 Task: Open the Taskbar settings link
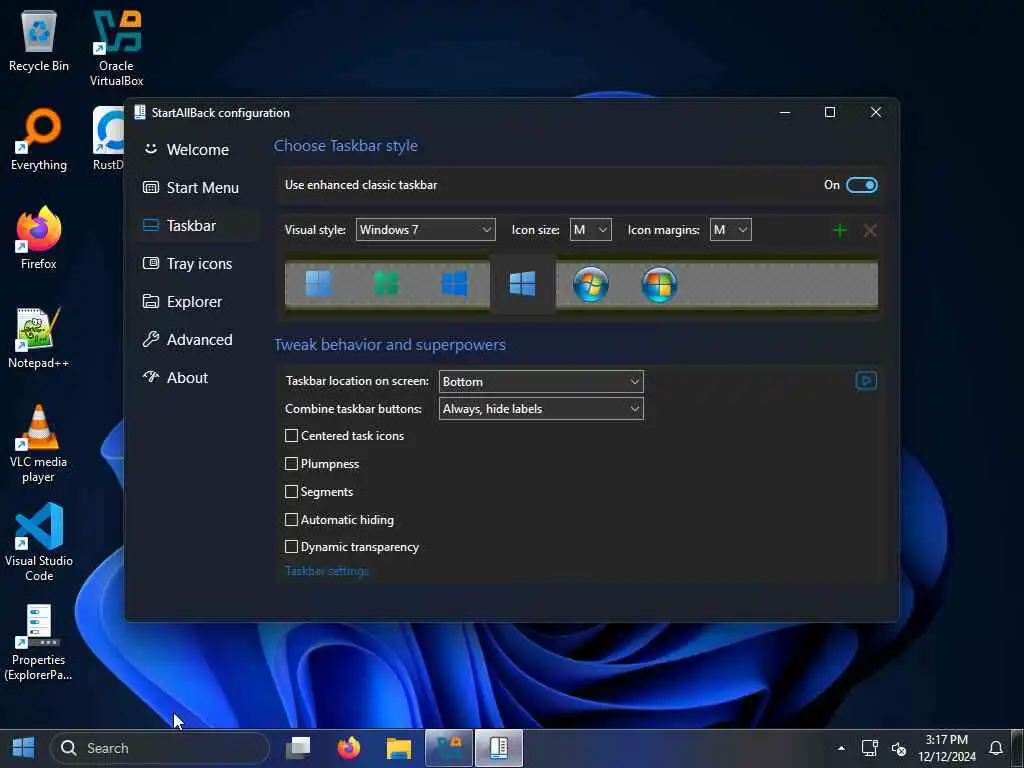327,571
